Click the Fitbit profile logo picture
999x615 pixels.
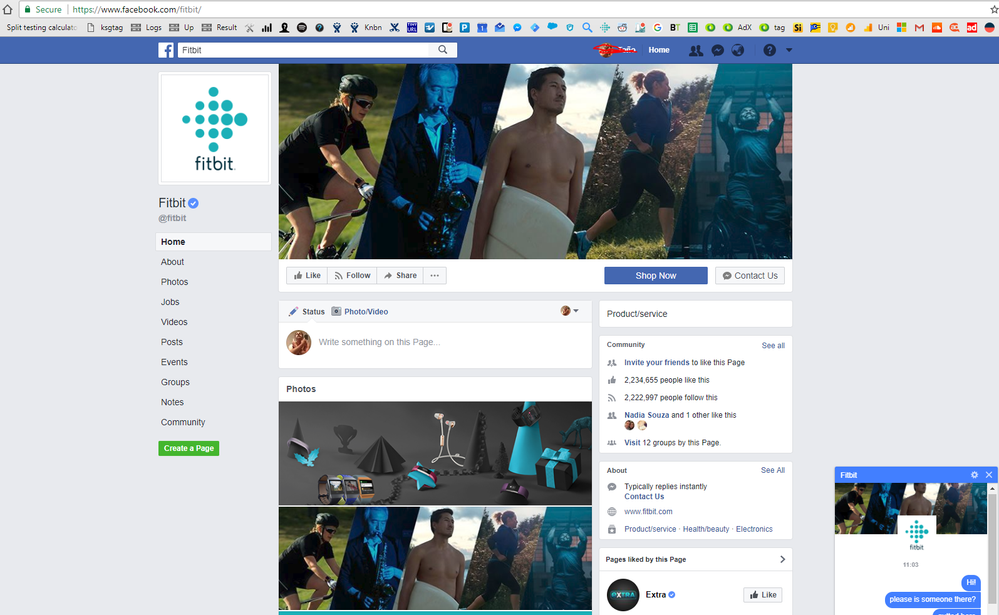215,128
